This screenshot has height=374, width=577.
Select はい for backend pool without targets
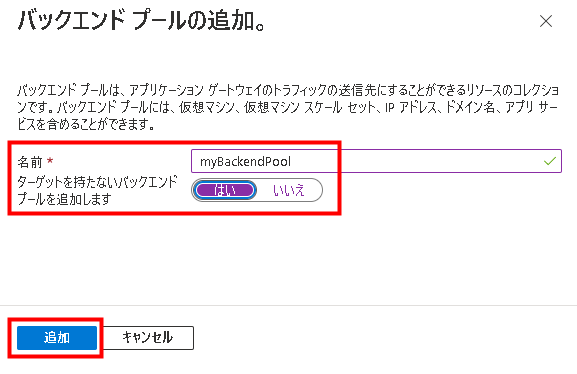224,190
